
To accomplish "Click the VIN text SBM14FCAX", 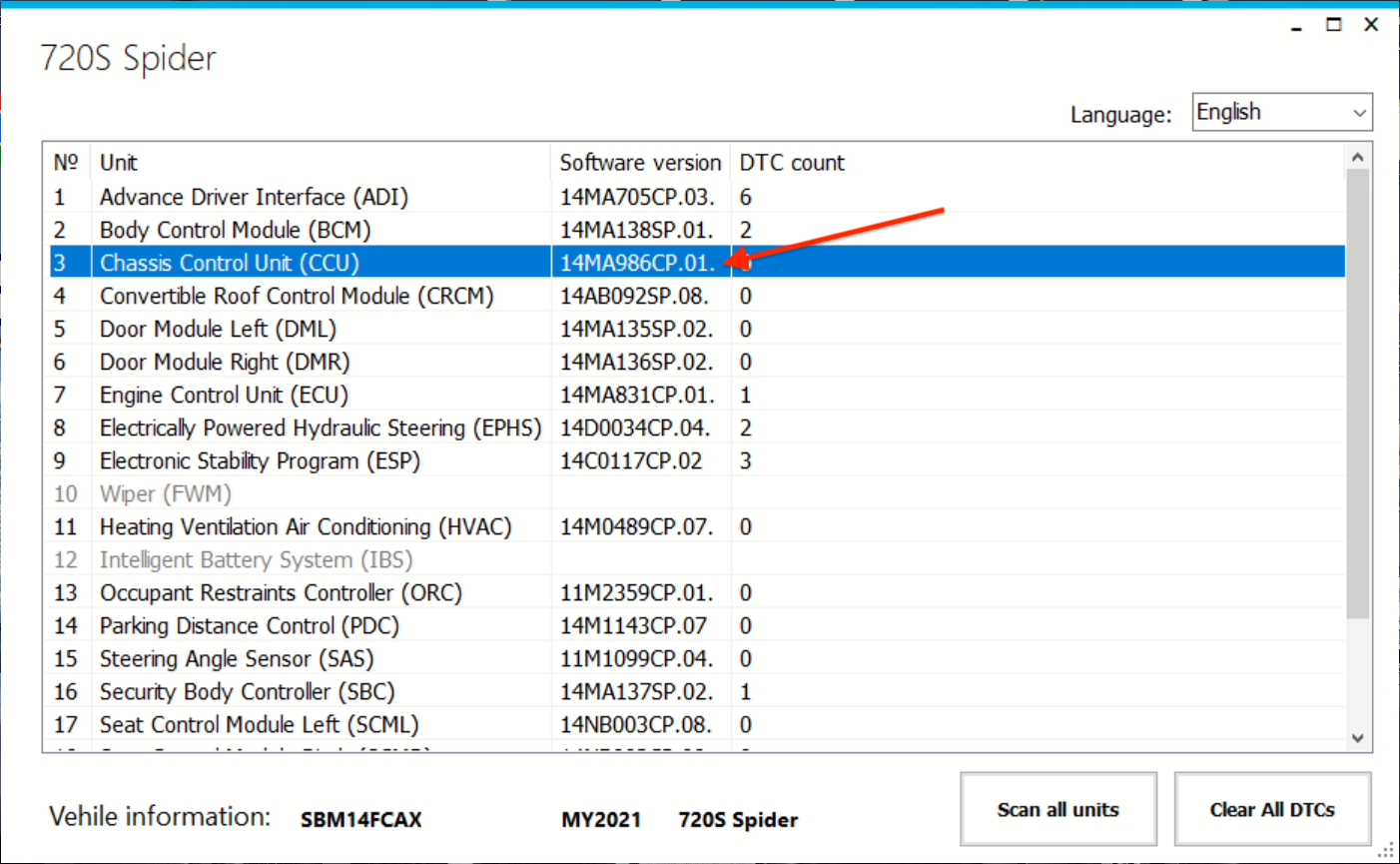I will pos(361,820).
